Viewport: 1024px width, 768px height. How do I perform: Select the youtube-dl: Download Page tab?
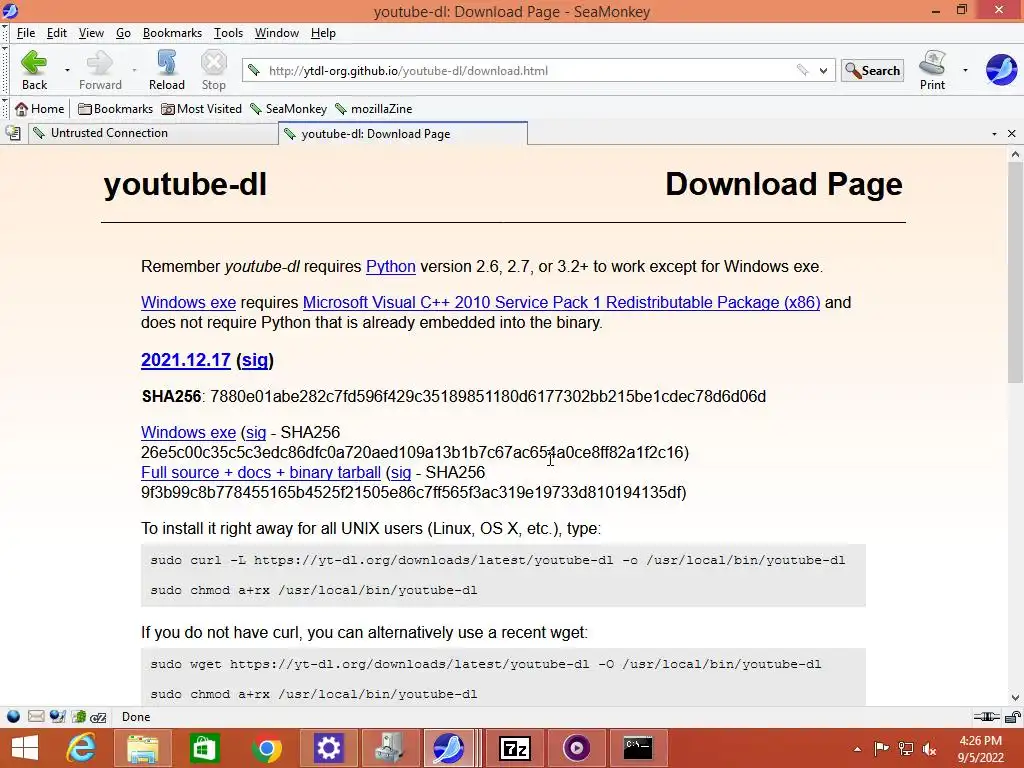pyautogui.click(x=403, y=134)
